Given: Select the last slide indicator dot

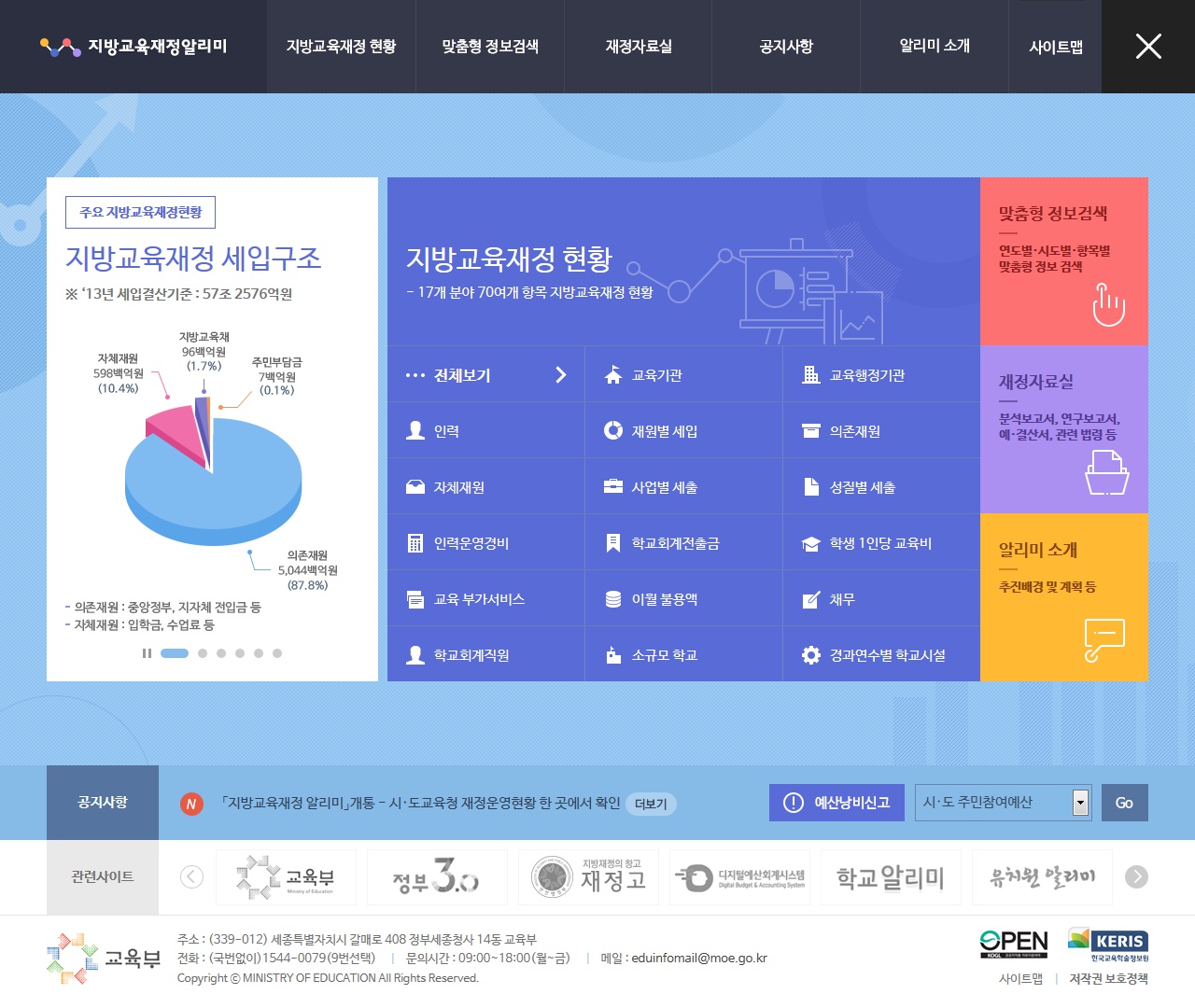Looking at the screenshot, I should 277,653.
